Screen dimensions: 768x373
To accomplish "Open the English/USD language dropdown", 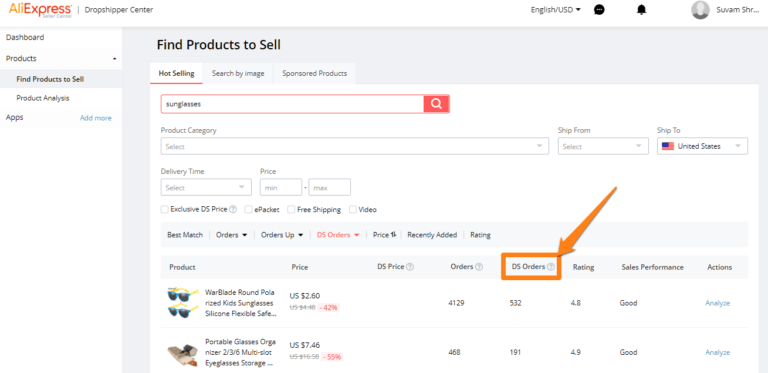I will pyautogui.click(x=555, y=10).
